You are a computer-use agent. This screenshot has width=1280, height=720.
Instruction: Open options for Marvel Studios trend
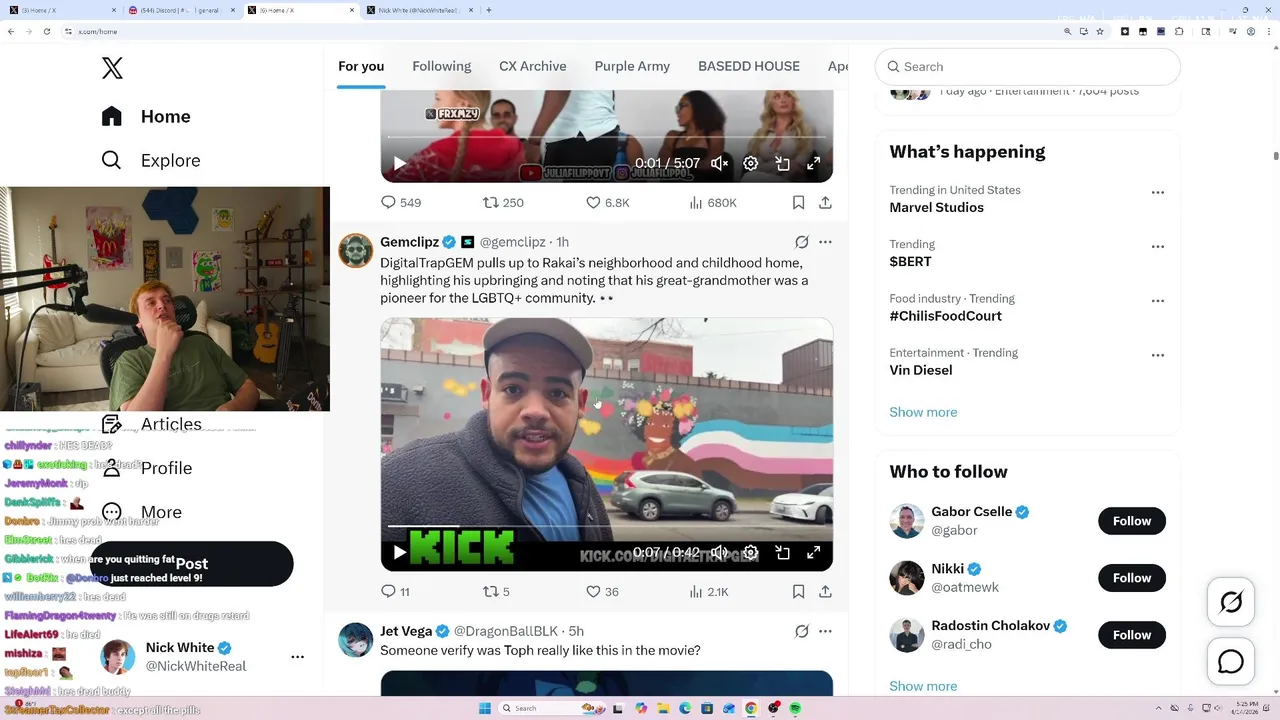pos(1157,192)
